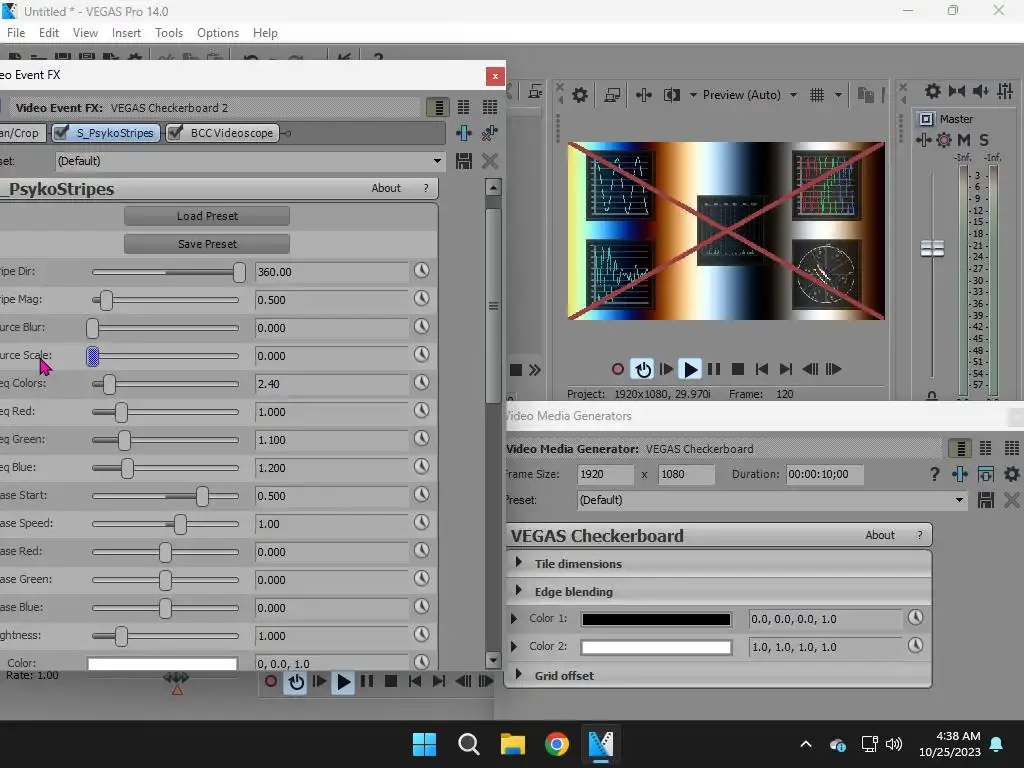Open the VEGAS Checkerboard Preset dropdown
The height and width of the screenshot is (768, 1024).
pyautogui.click(x=959, y=500)
